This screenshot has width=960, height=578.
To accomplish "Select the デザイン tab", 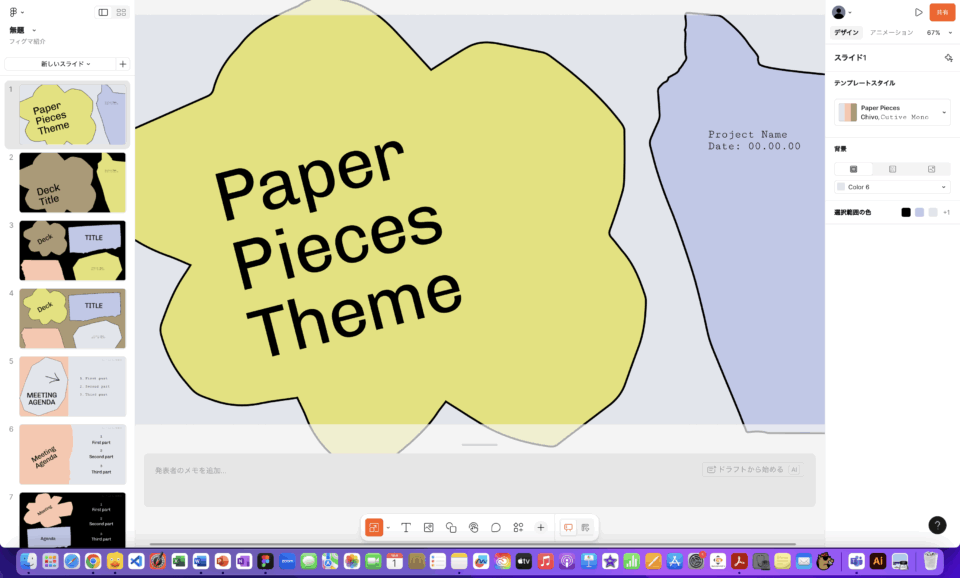I will pyautogui.click(x=846, y=33).
